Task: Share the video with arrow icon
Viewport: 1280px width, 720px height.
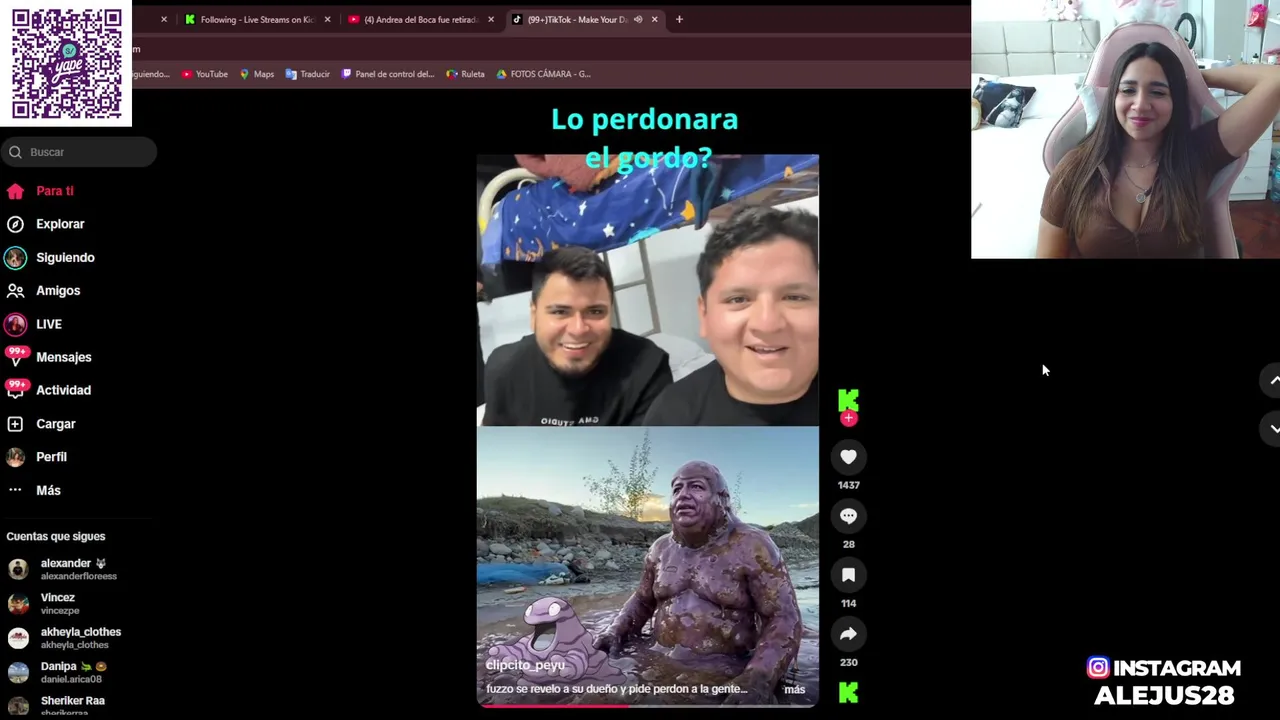Action: point(848,634)
